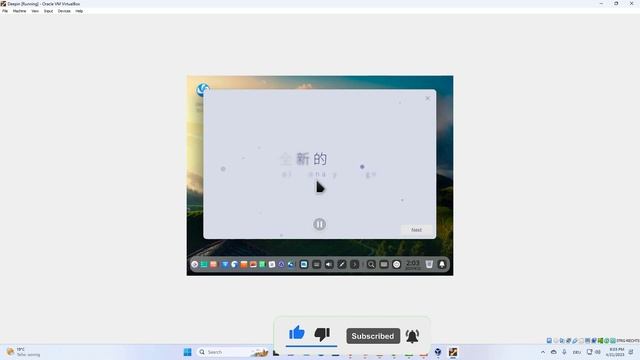Open the Machine menu
Screen dimensions: 640x360
point(19,11)
